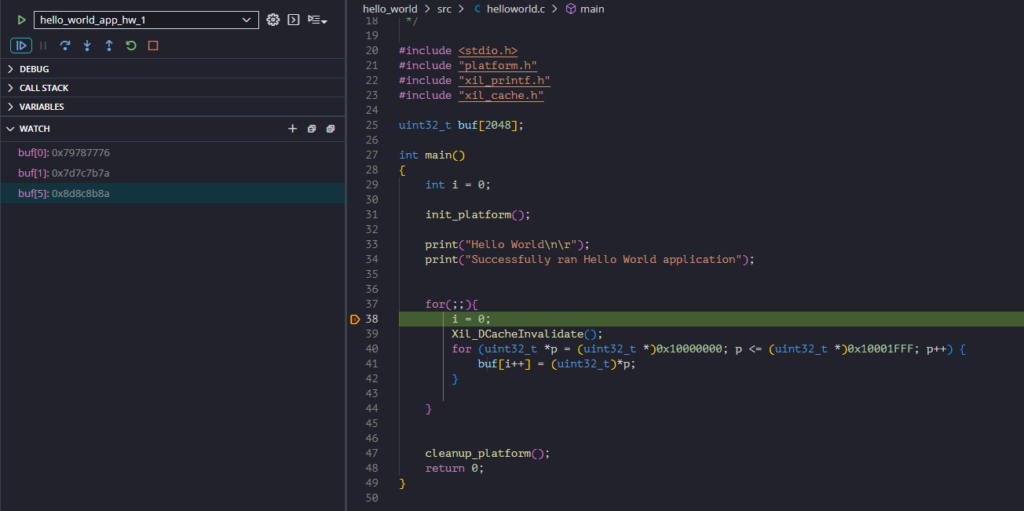Select the buf[5] watch entry
The image size is (1024, 511).
pos(172,193)
